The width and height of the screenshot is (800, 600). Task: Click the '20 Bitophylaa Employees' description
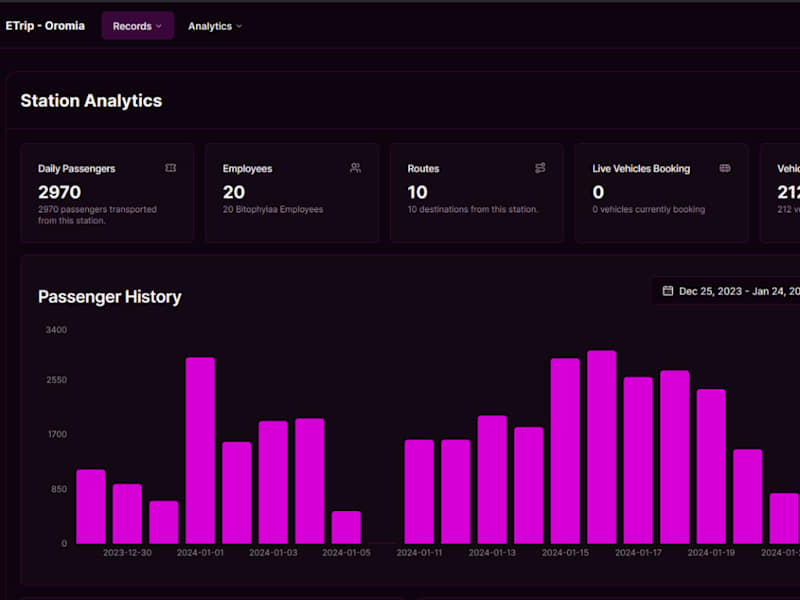click(x=273, y=209)
